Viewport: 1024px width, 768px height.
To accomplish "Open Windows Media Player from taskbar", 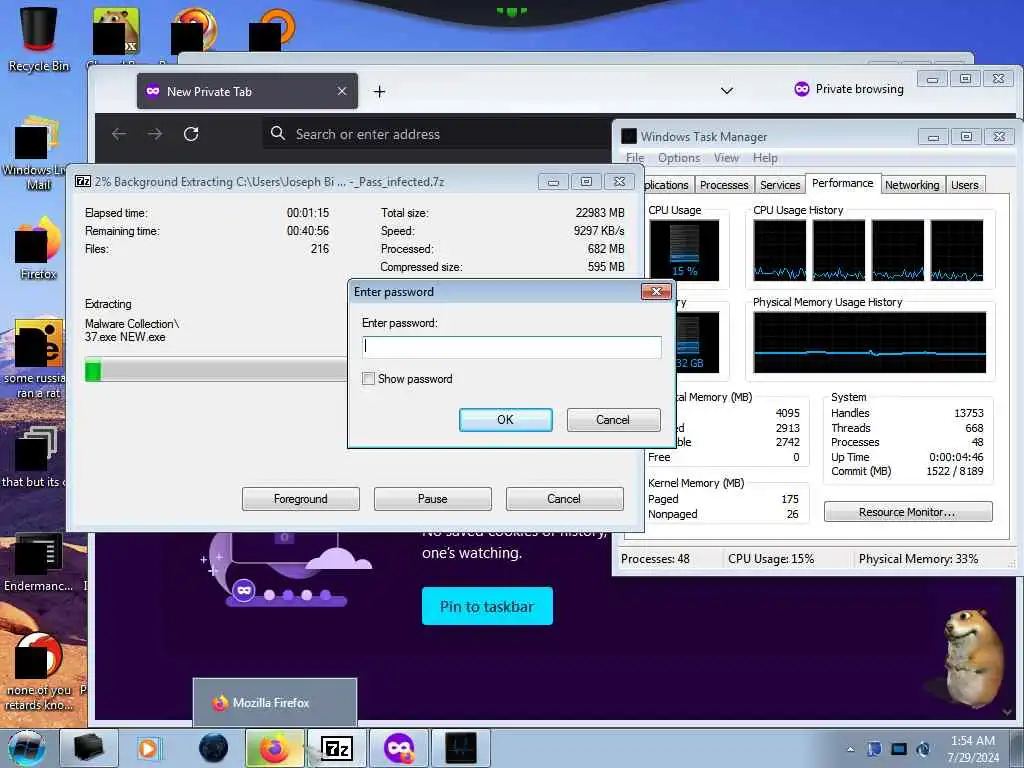I will [148, 748].
